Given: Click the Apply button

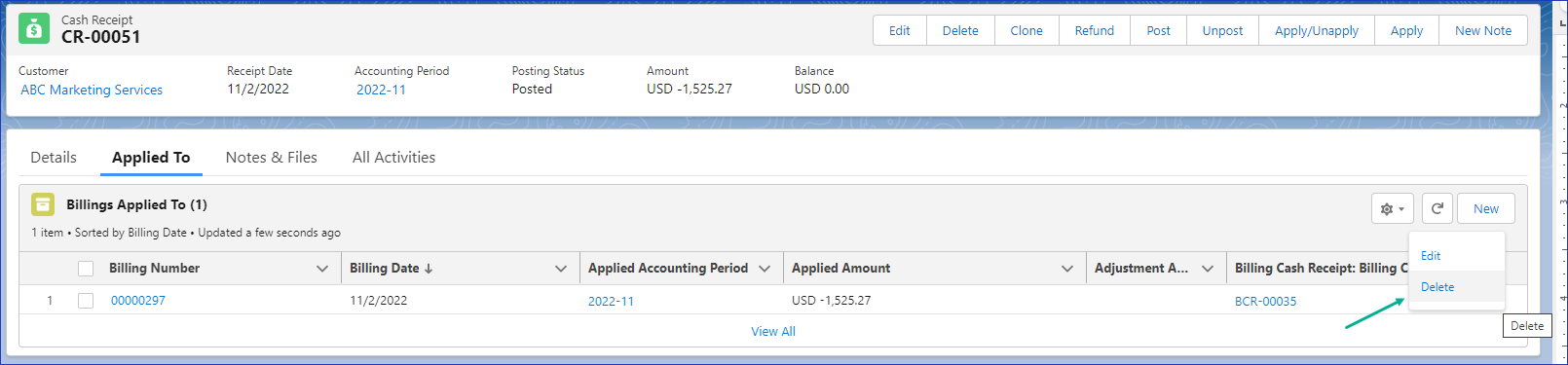Looking at the screenshot, I should pos(1406,30).
